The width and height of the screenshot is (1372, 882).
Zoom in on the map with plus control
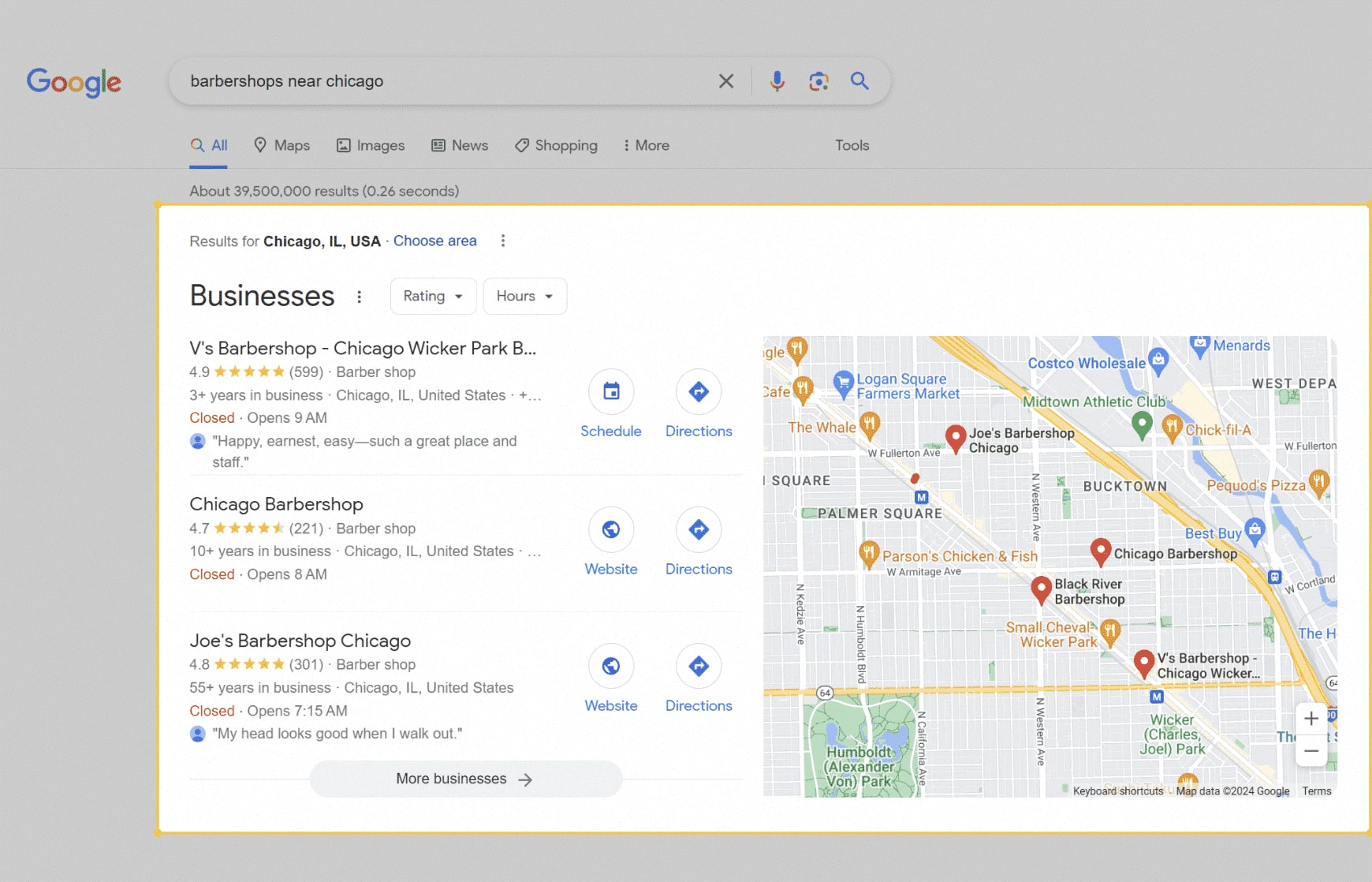pyautogui.click(x=1311, y=719)
